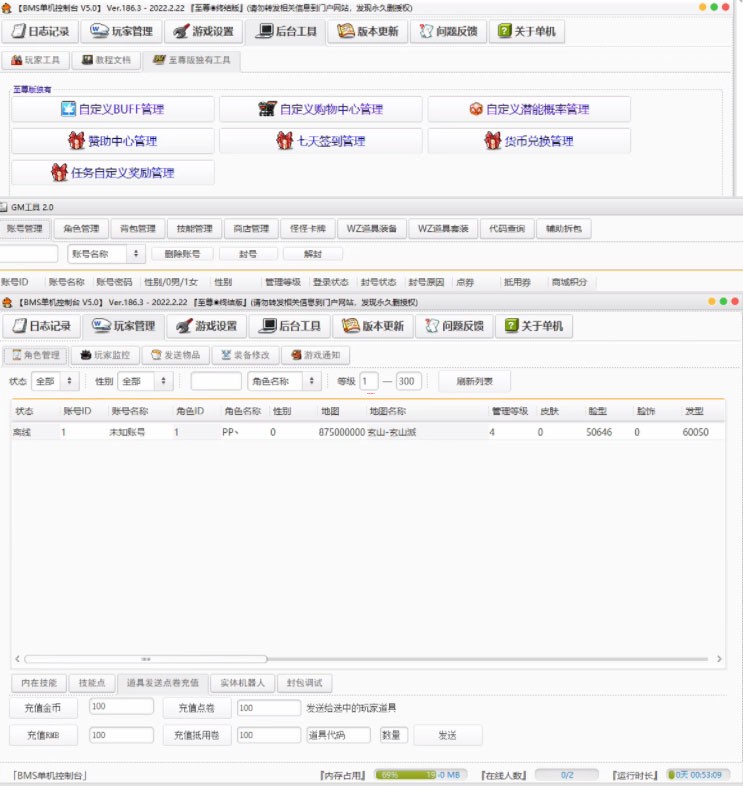Screen dimensions: 743x786
Task: Switch to the 技能点 bottom tab
Action: point(92,683)
